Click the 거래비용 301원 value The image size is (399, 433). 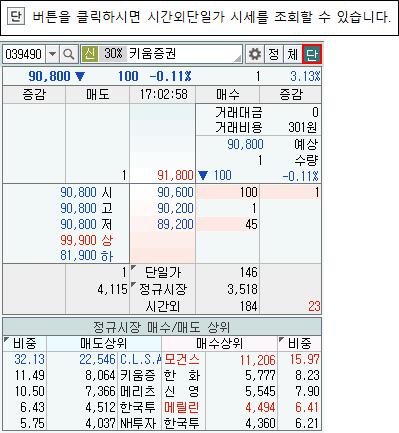302,128
